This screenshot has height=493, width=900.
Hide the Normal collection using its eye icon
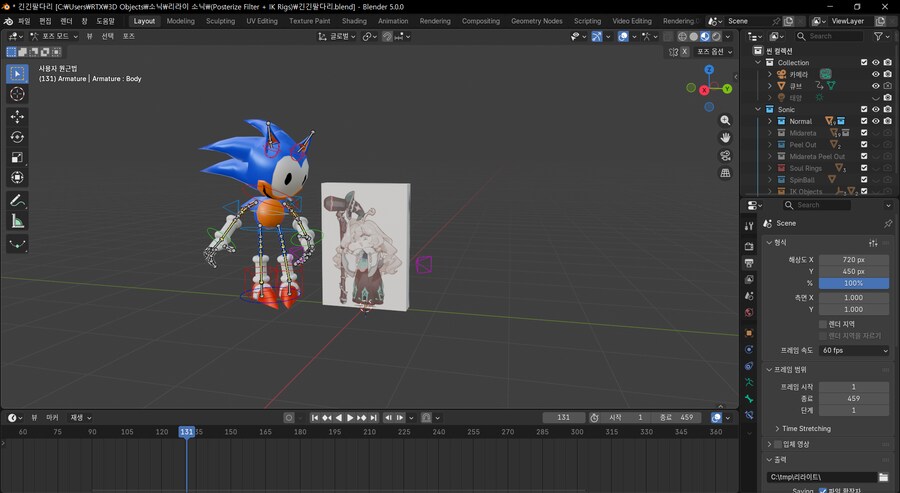(x=875, y=121)
